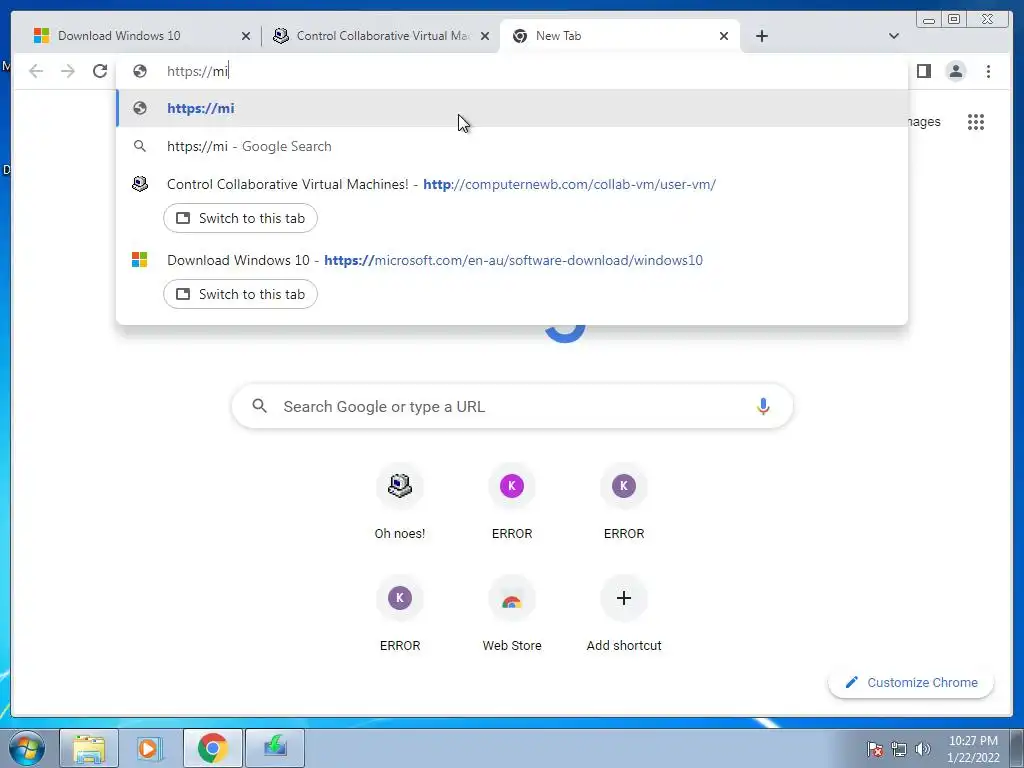
Task: Close the Control Collaborative Virtual Machines tab
Action: point(485,36)
